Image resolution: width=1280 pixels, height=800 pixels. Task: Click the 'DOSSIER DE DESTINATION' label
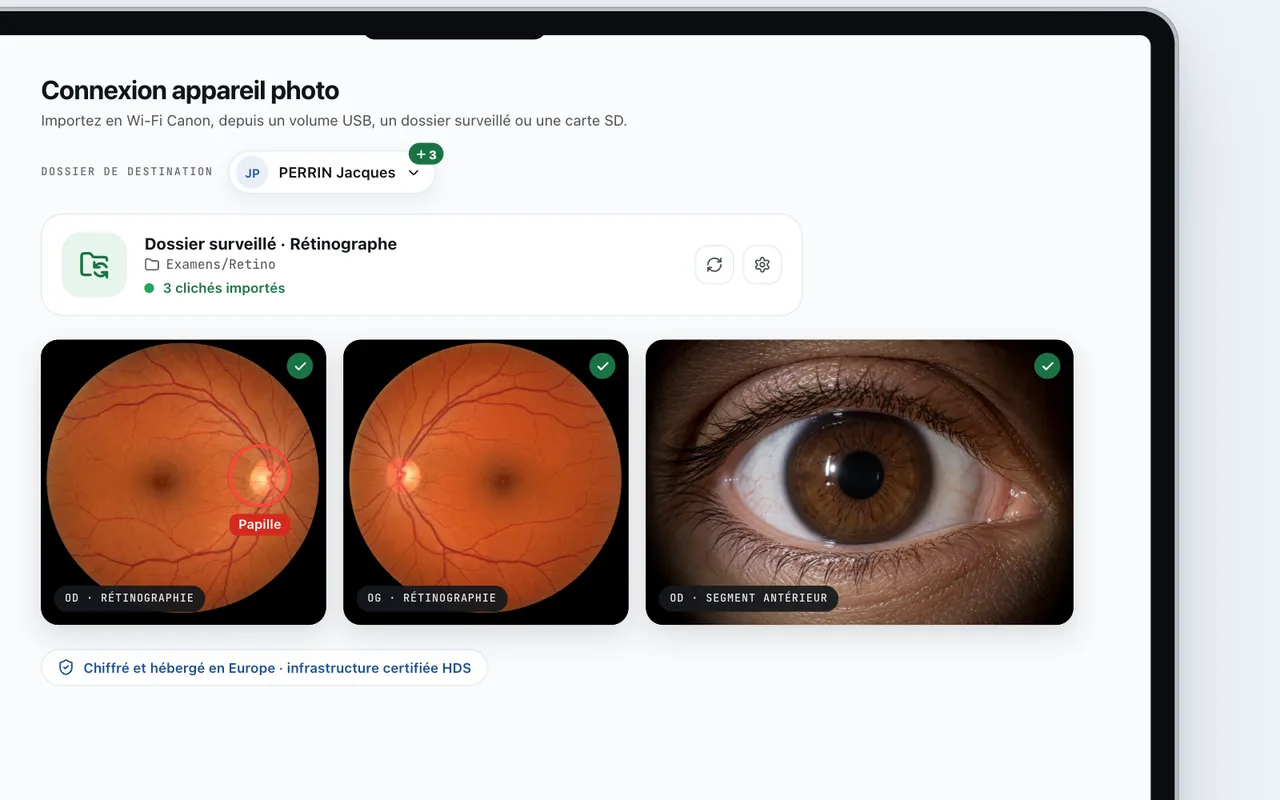tap(127, 172)
